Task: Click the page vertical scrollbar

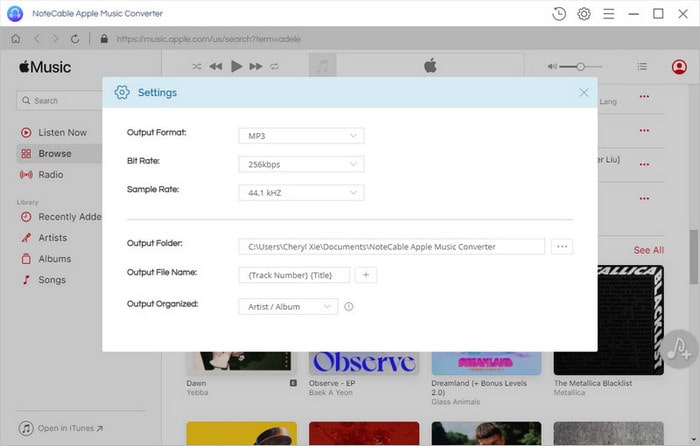Action: [x=693, y=257]
